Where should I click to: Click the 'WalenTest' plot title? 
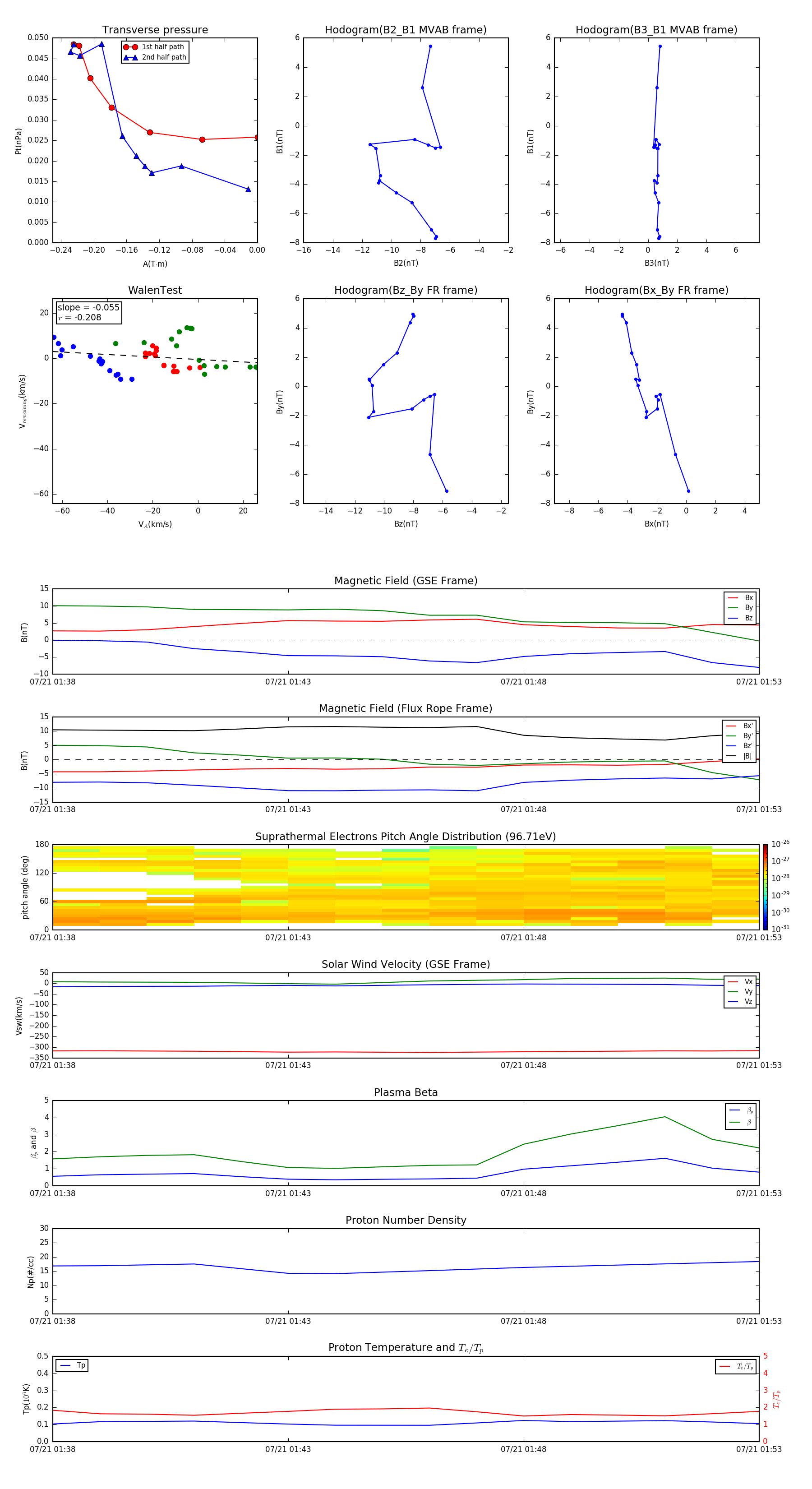click(155, 290)
